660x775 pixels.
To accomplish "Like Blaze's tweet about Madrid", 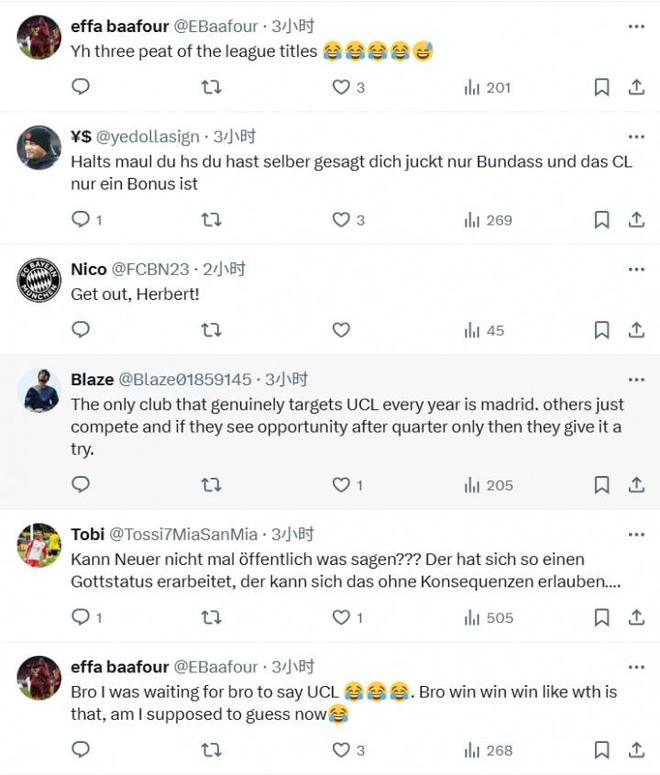I will click(341, 485).
